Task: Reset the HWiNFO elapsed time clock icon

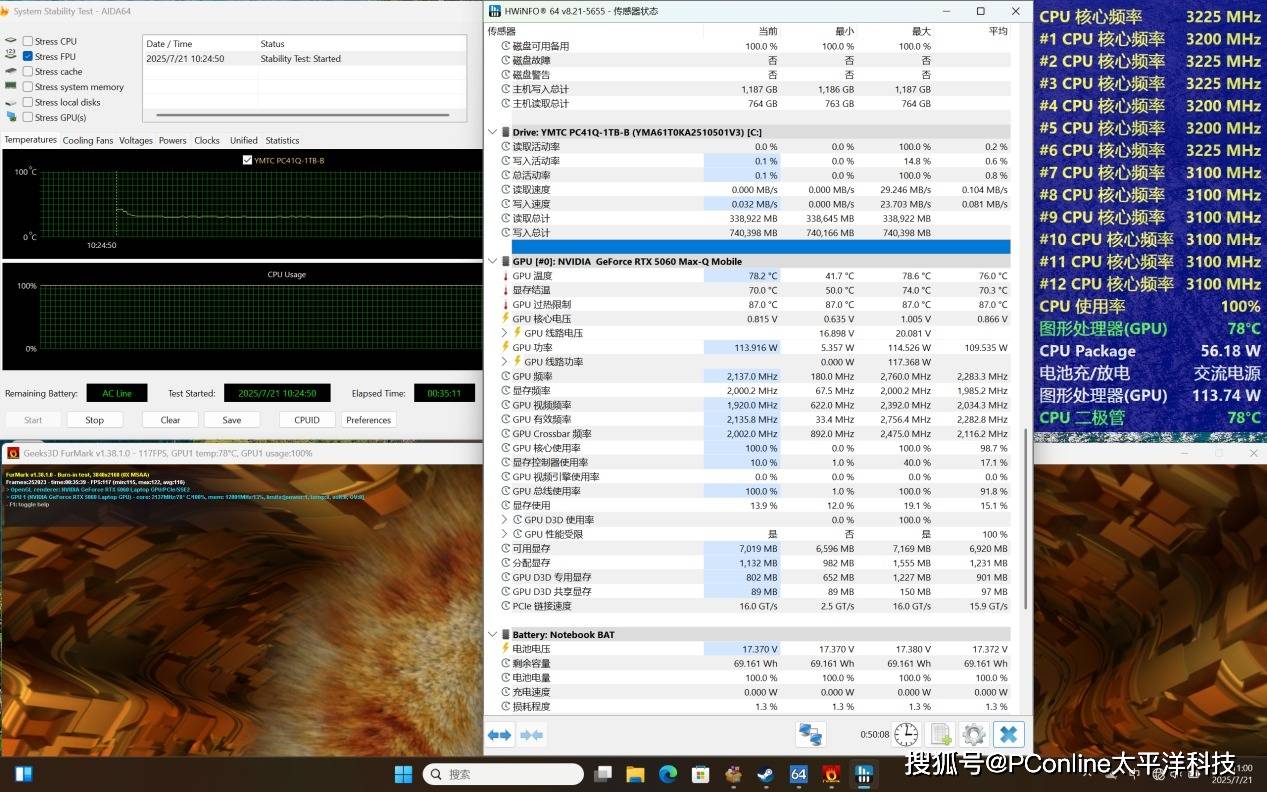Action: [905, 735]
